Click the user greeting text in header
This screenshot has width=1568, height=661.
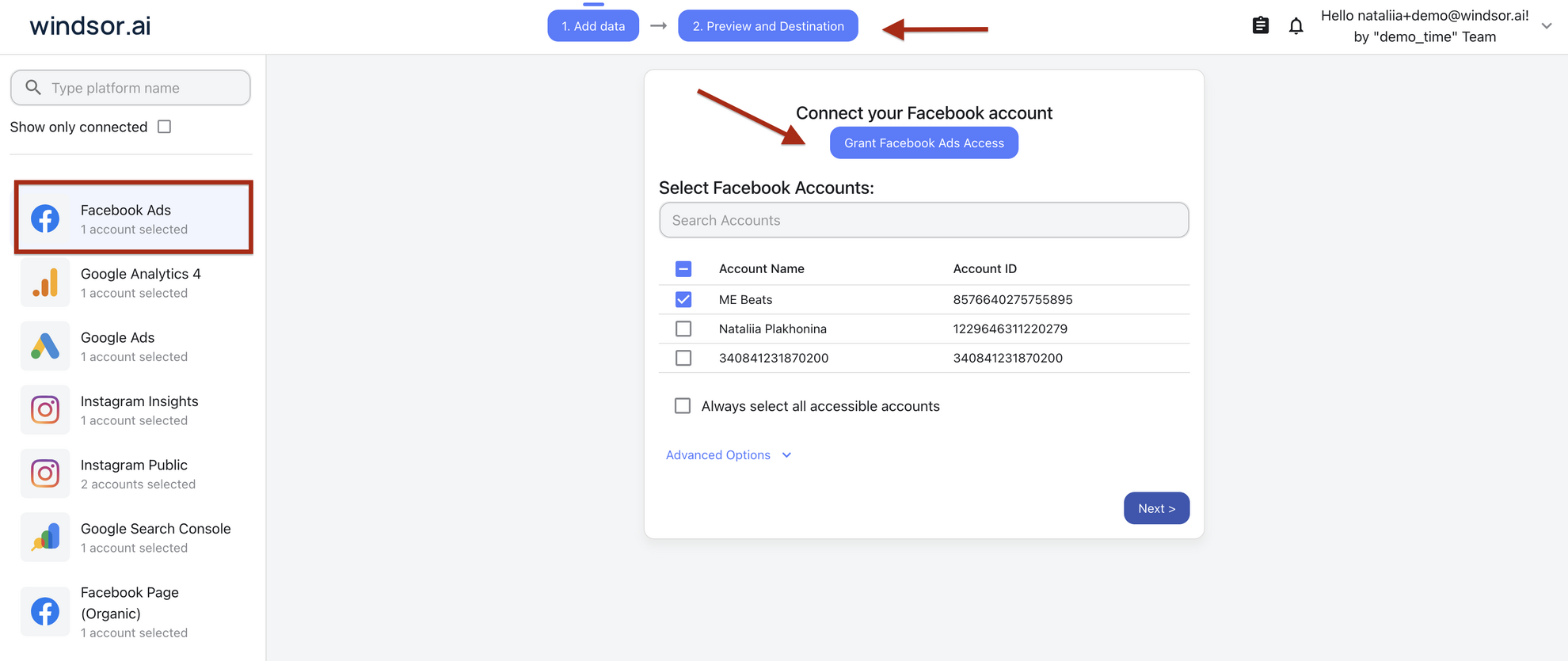pyautogui.click(x=1425, y=26)
